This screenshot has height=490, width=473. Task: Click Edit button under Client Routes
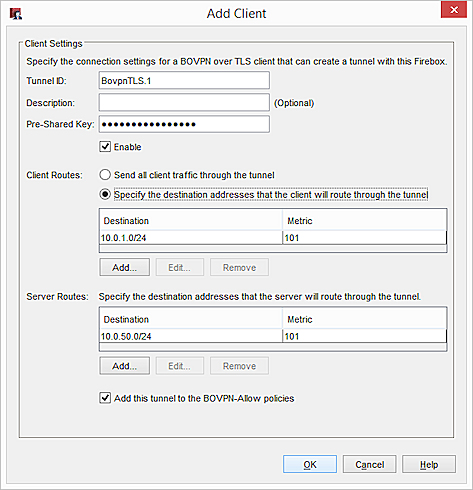179,267
